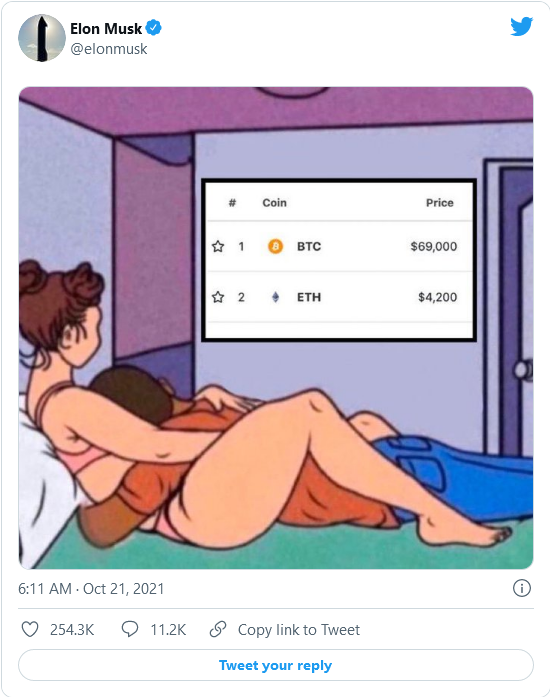
Task: Toggle the star next to BTC
Action: tap(218, 246)
